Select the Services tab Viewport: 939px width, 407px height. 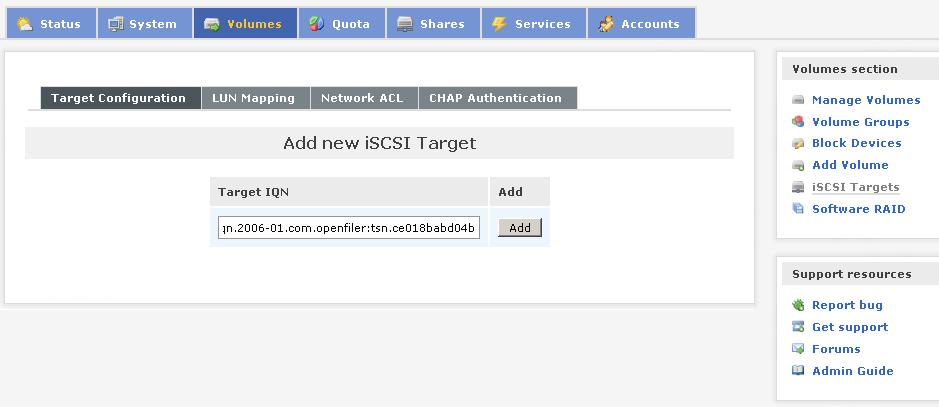[532, 24]
